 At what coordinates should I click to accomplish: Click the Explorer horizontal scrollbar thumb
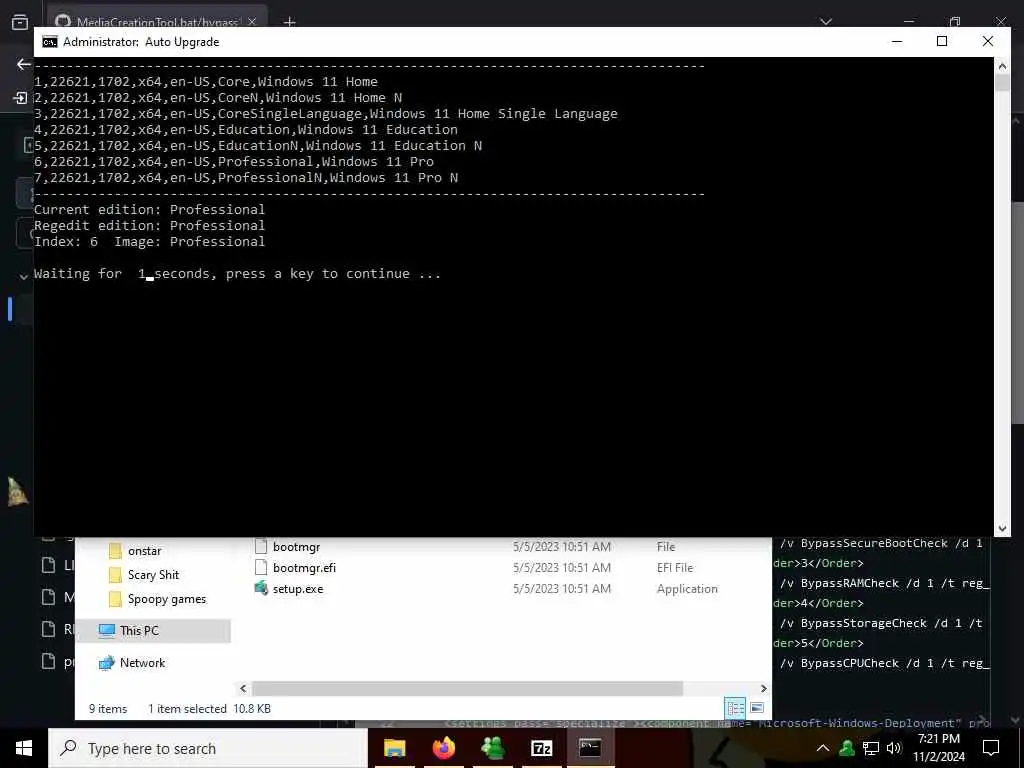click(x=467, y=688)
